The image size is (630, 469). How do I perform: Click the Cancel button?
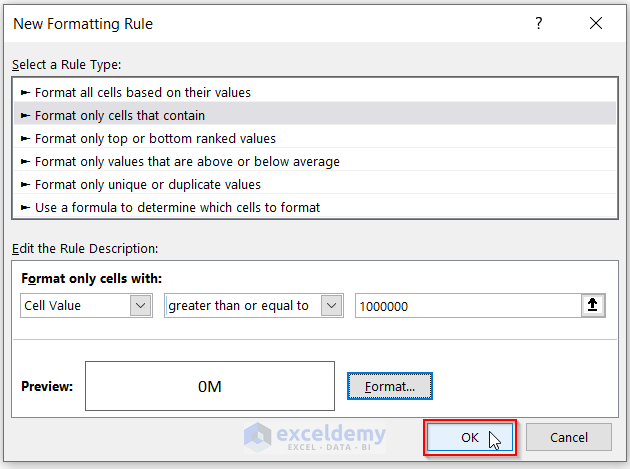pos(569,437)
